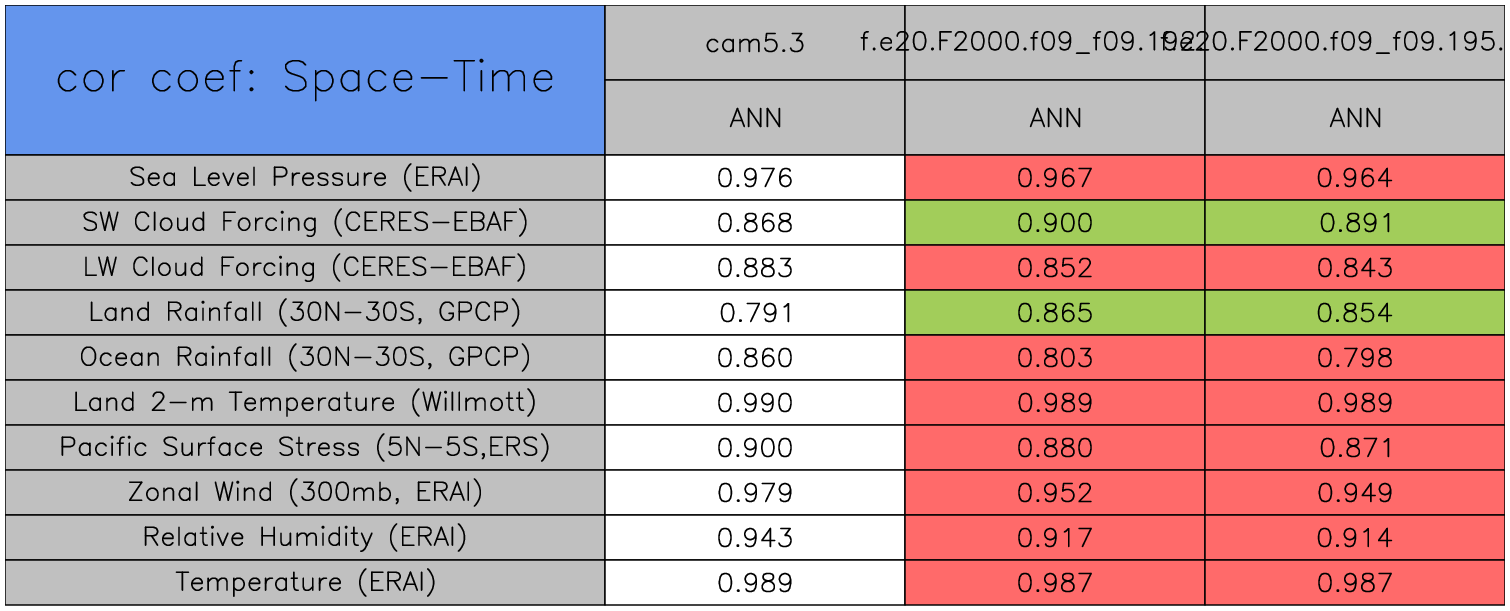Image resolution: width=1510 pixels, height=611 pixels.
Task: Select the cam5.3 column header
Action: click(x=755, y=43)
